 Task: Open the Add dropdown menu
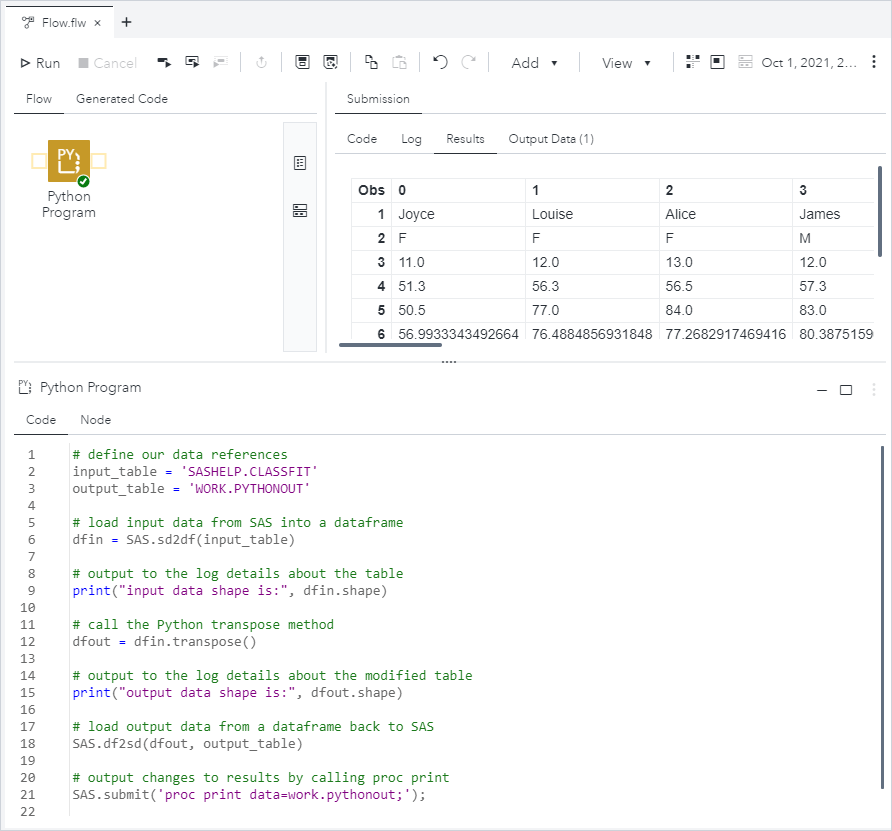[537, 63]
